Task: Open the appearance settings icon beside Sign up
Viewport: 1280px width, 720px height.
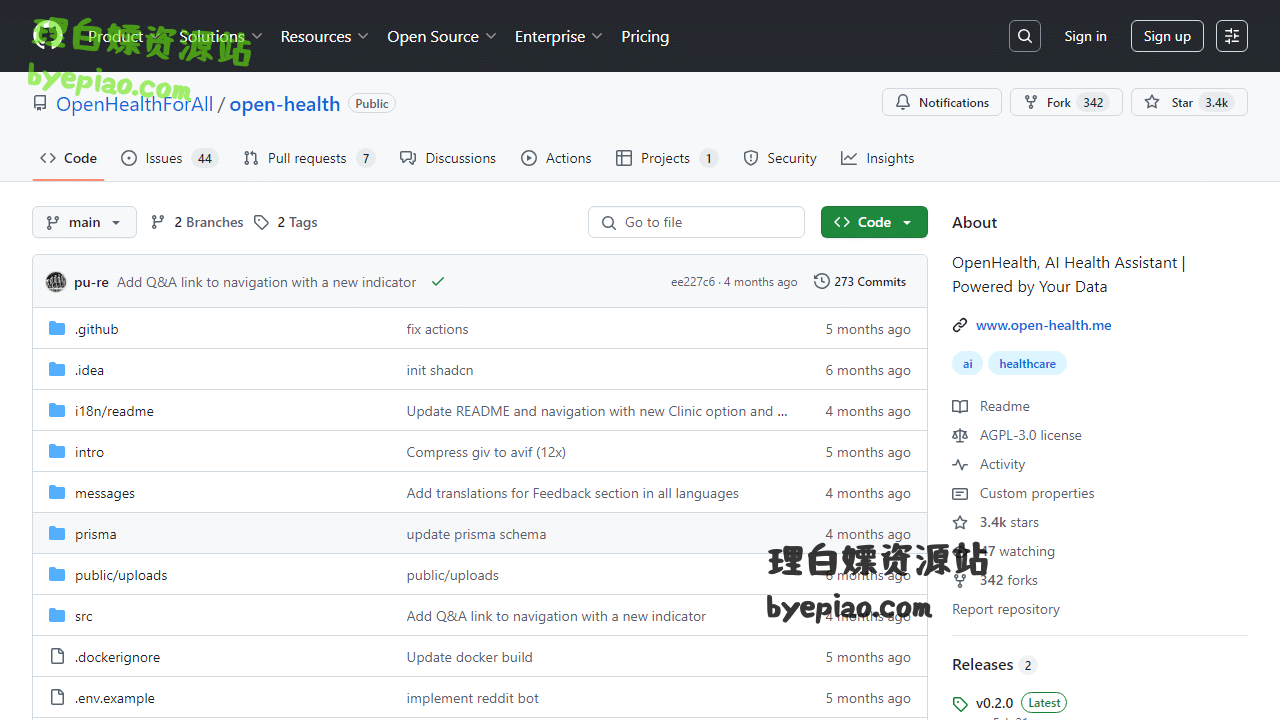Action: coord(1232,36)
